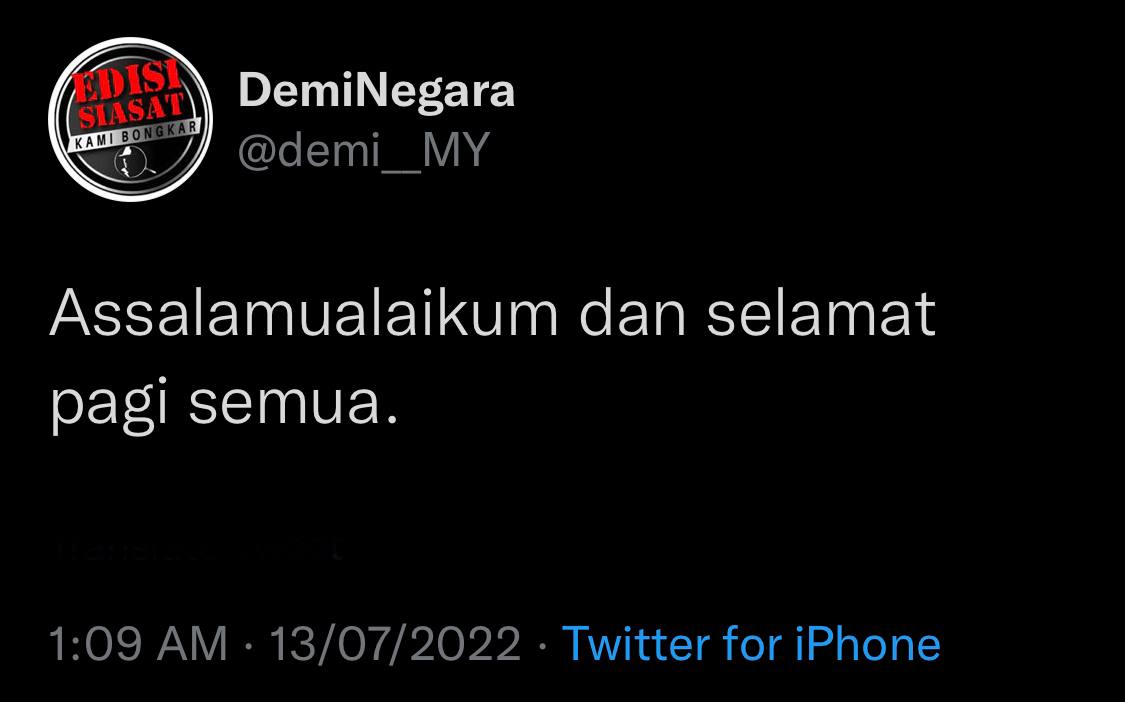Click the dot separator before Twitter for iPhone

click(x=542, y=645)
